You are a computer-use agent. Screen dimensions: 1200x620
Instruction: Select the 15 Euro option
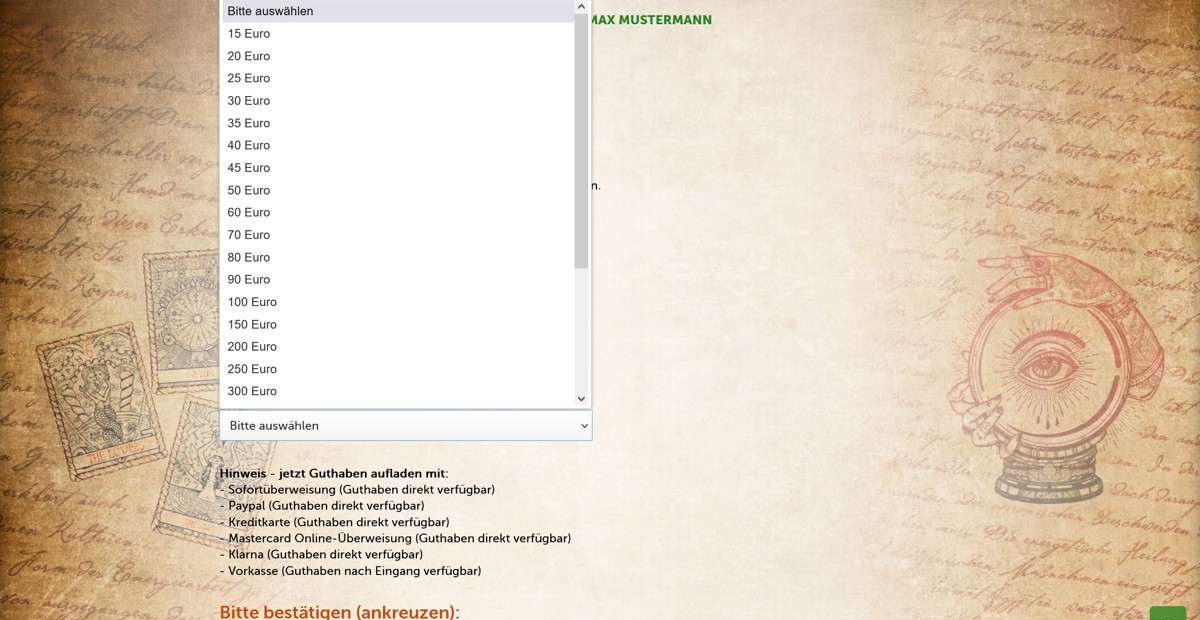[x=249, y=34]
